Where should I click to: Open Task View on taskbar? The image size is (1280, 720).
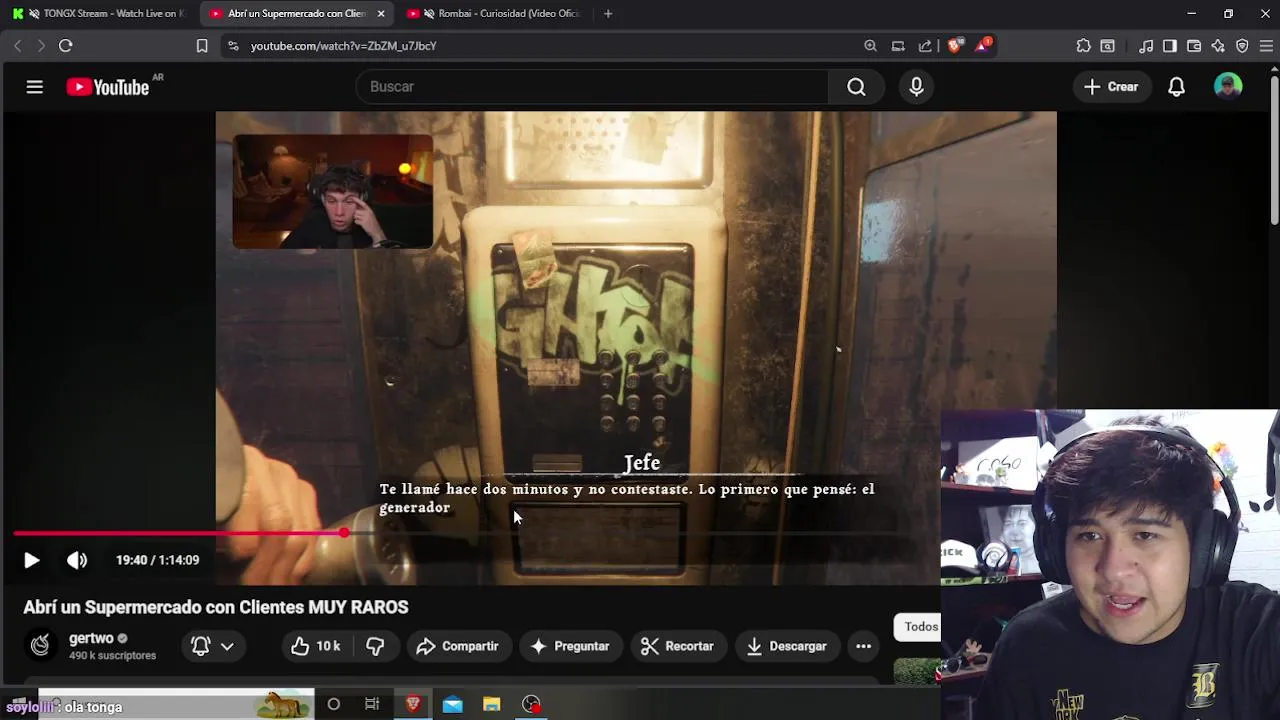pos(372,704)
